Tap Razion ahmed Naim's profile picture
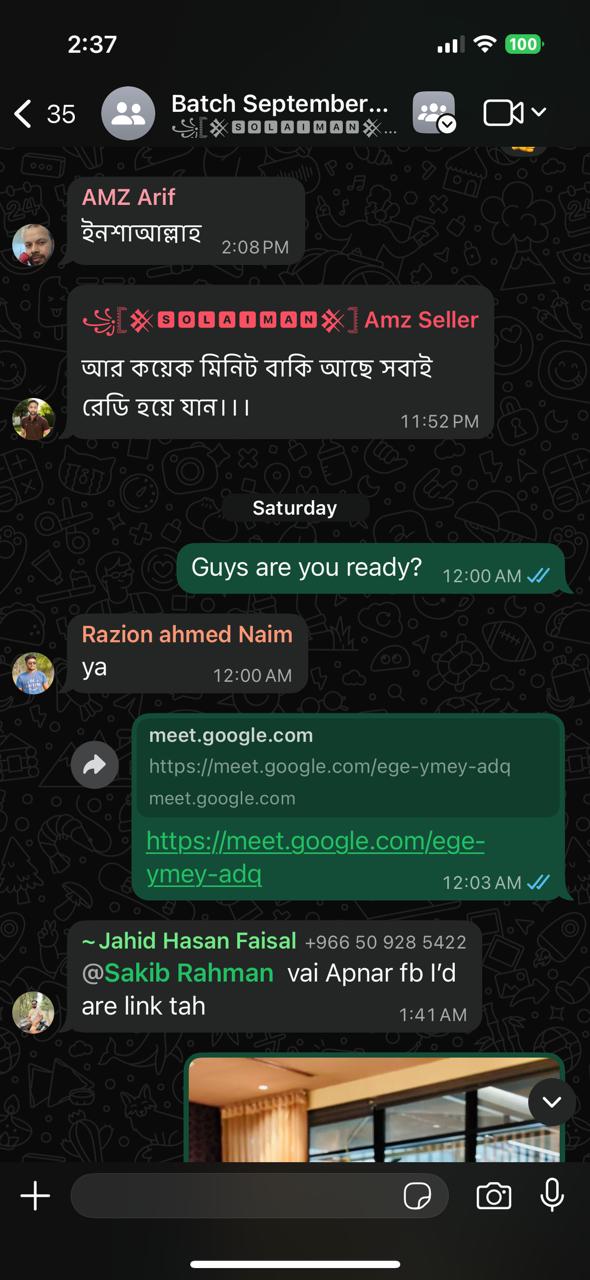590x1280 pixels. point(33,673)
